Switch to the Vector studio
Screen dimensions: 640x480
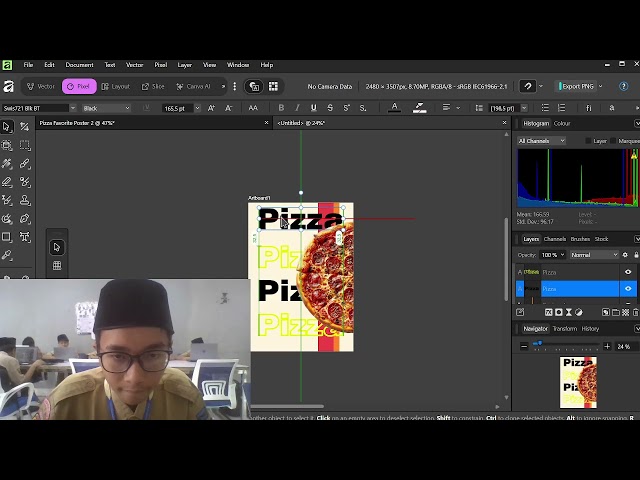coord(40,86)
